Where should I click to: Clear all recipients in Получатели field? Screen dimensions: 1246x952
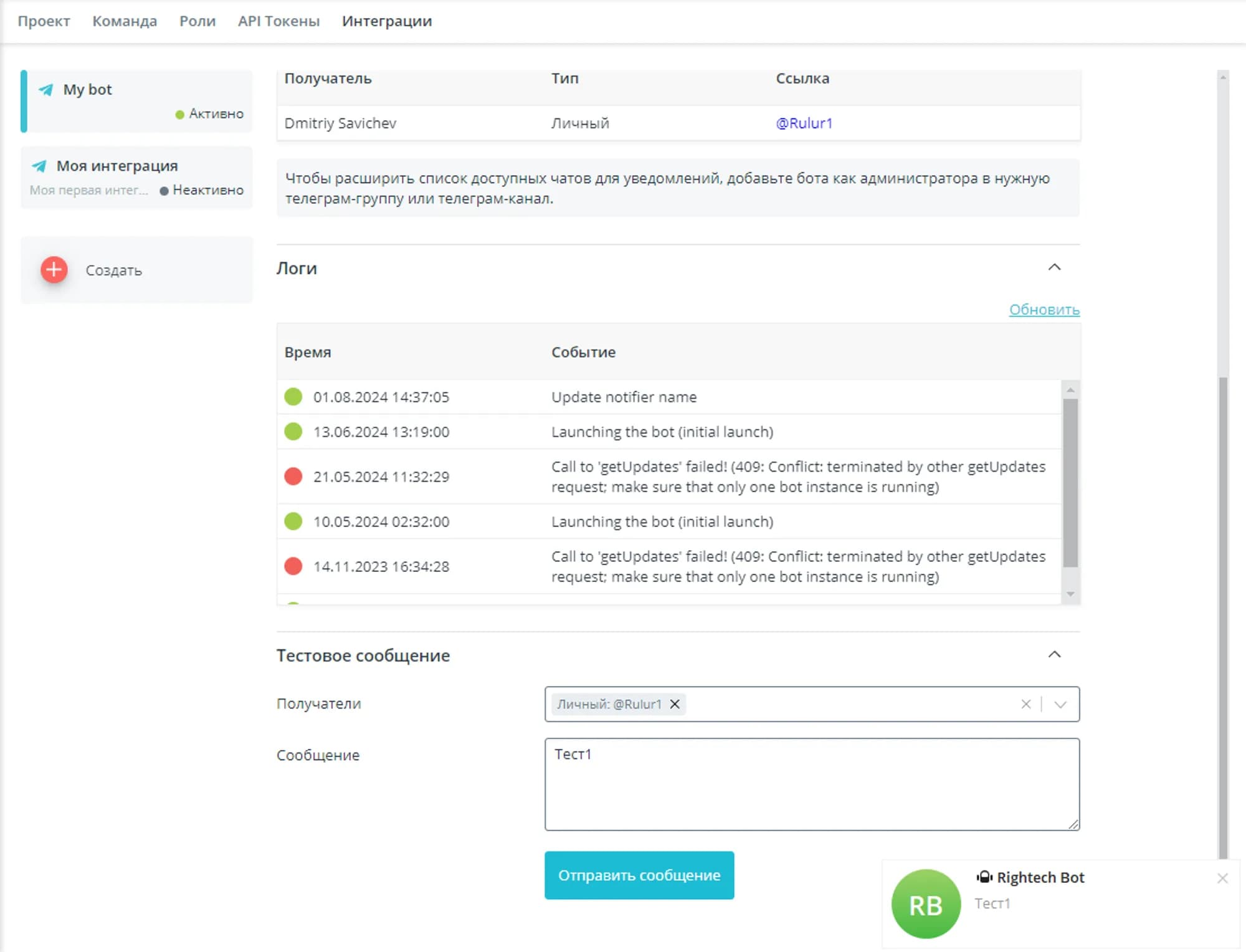[x=1025, y=704]
